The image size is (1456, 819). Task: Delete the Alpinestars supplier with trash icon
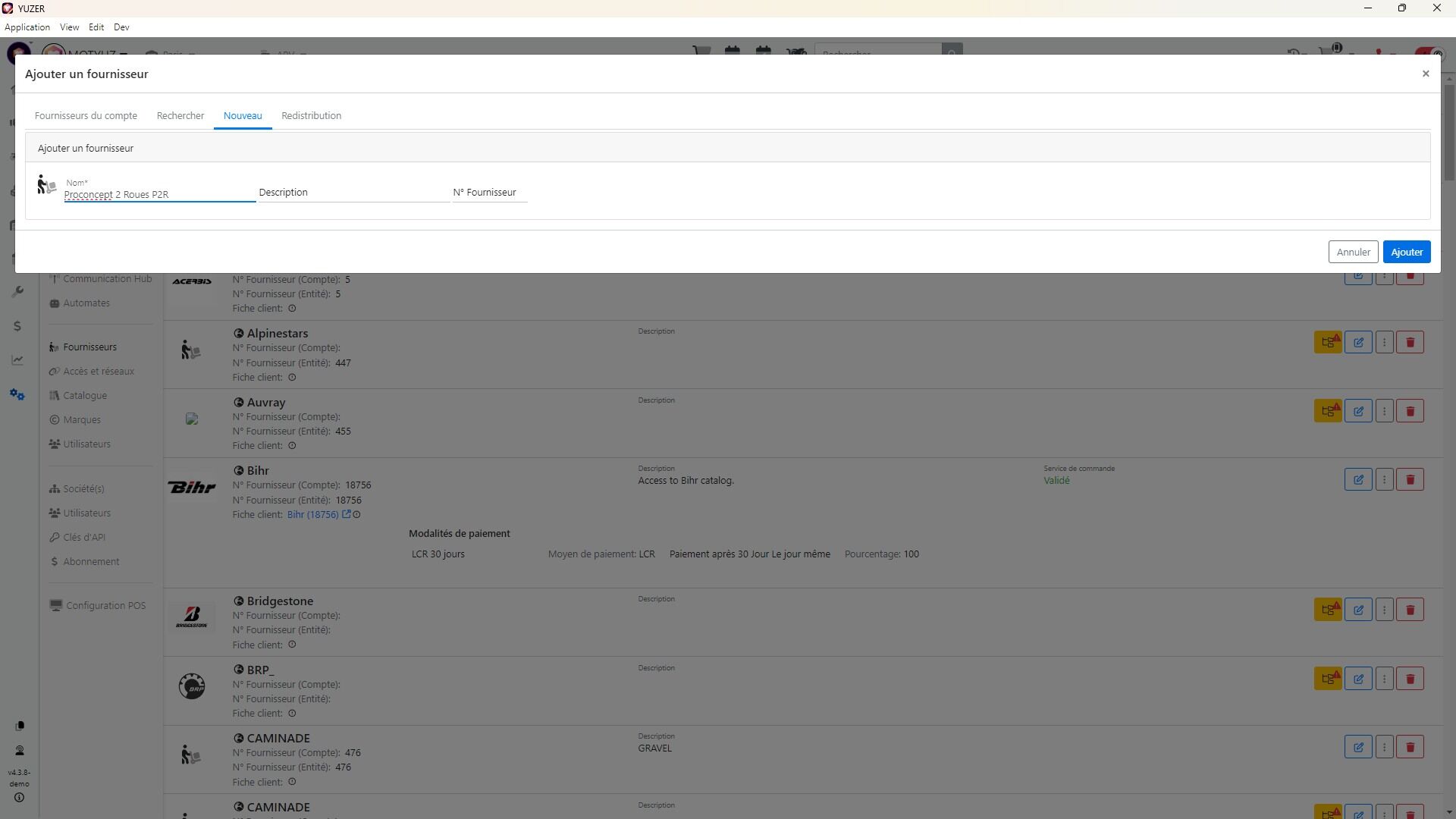1410,342
